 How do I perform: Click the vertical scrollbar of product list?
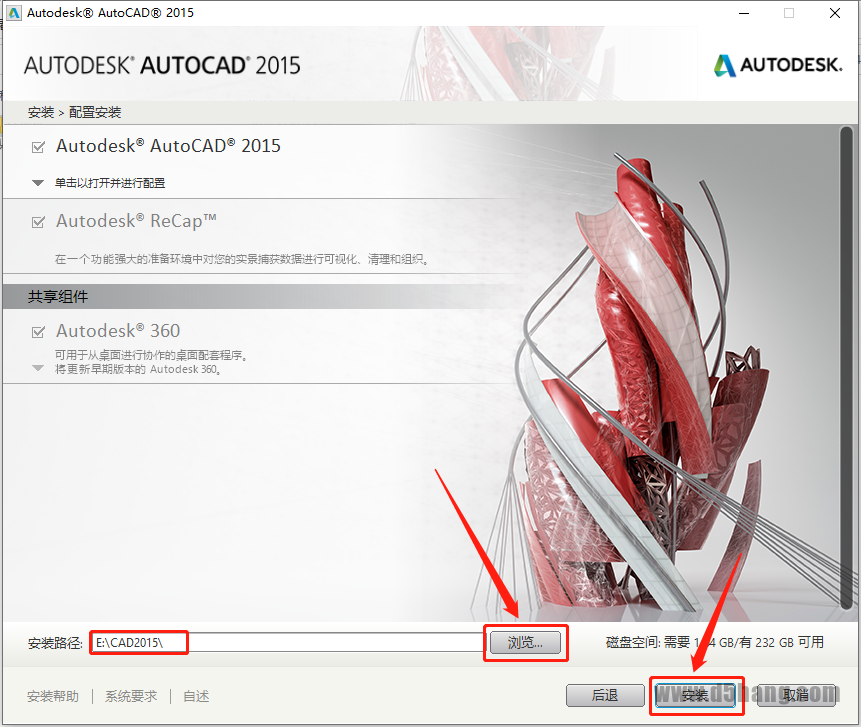tap(846, 367)
